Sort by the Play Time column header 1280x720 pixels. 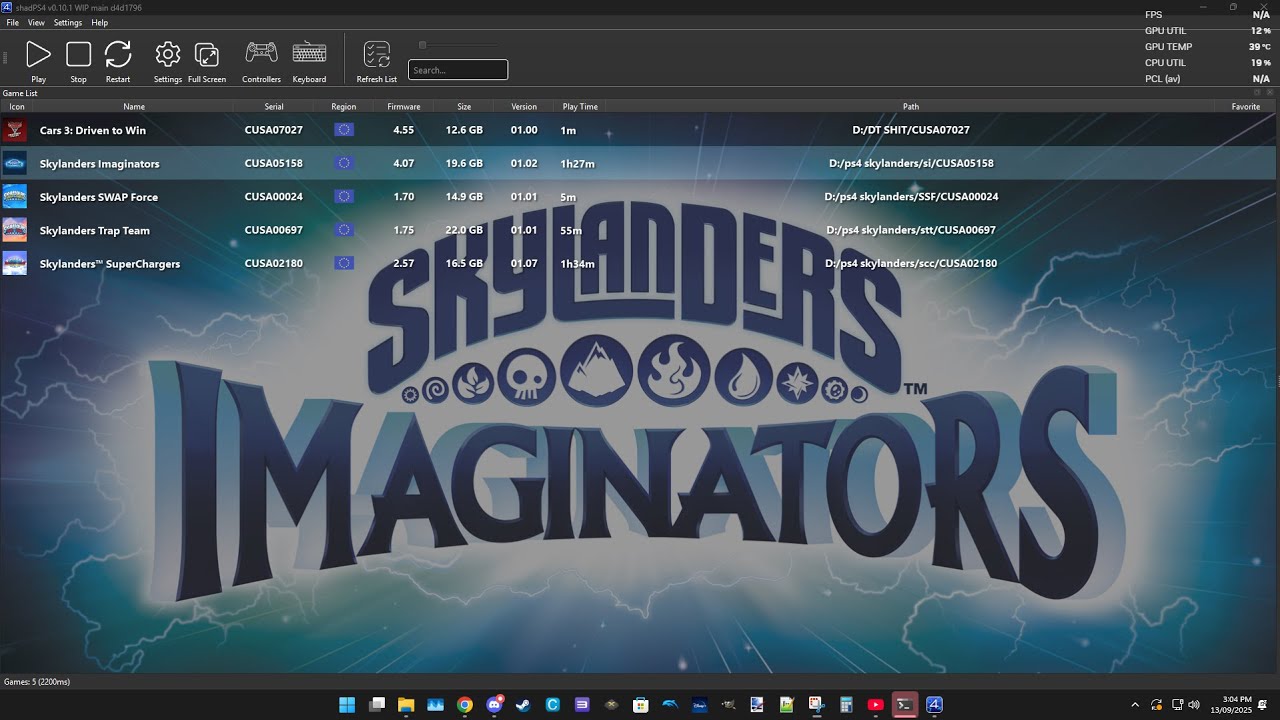tap(580, 106)
